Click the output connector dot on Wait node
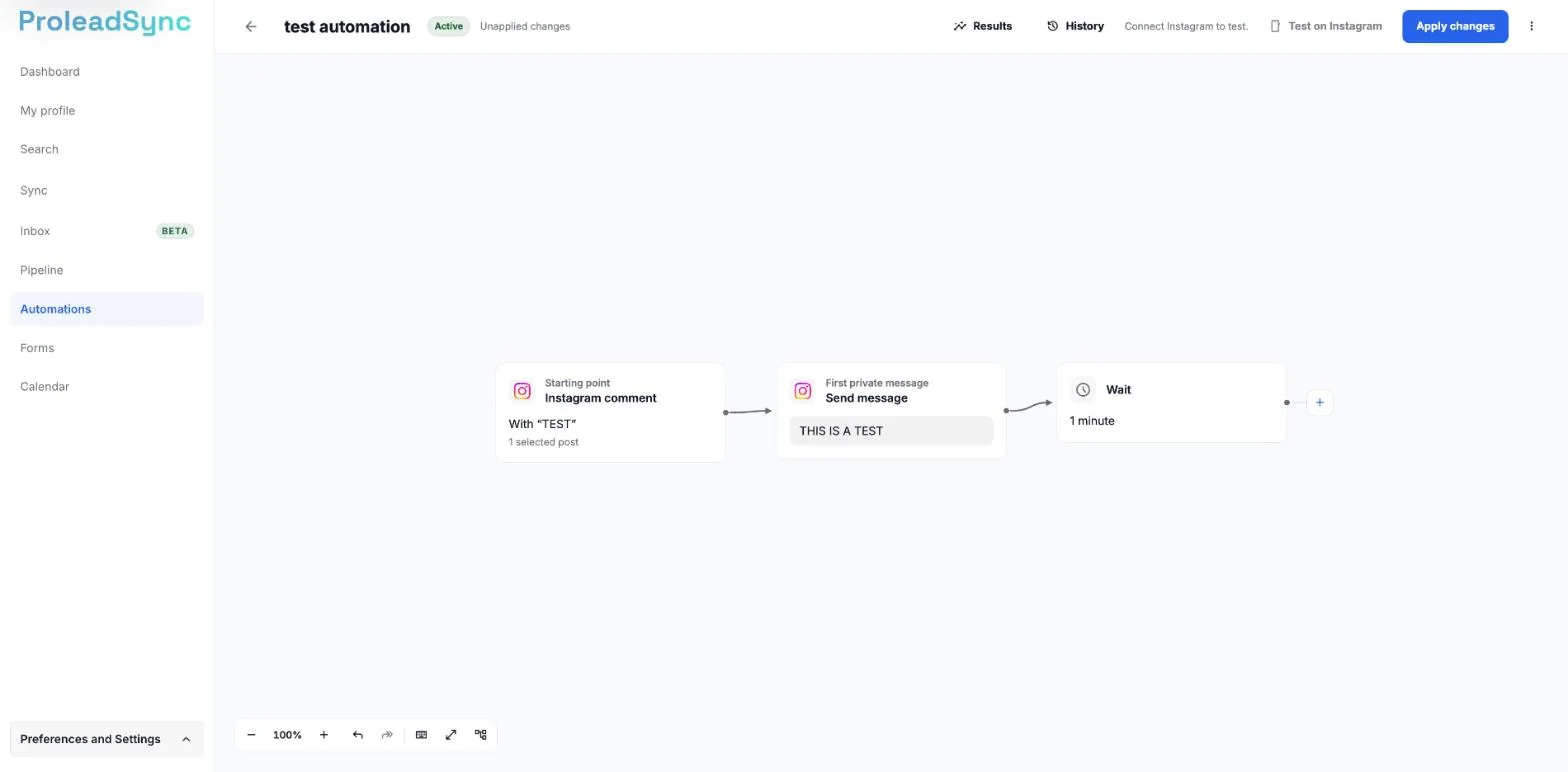 point(1287,403)
